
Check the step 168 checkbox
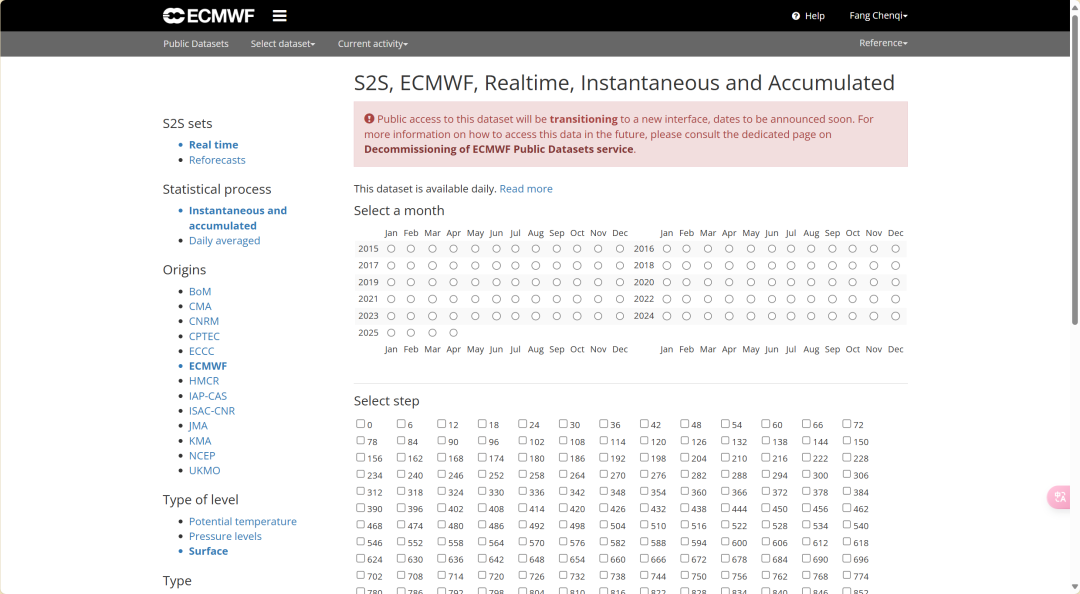442,458
